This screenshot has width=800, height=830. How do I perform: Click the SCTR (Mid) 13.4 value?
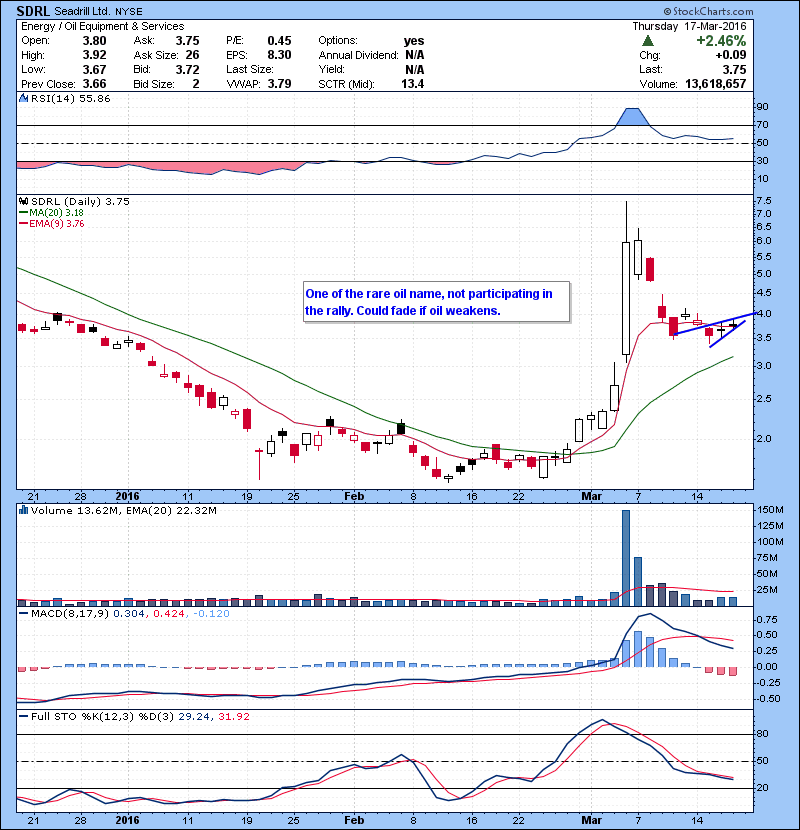tap(412, 84)
